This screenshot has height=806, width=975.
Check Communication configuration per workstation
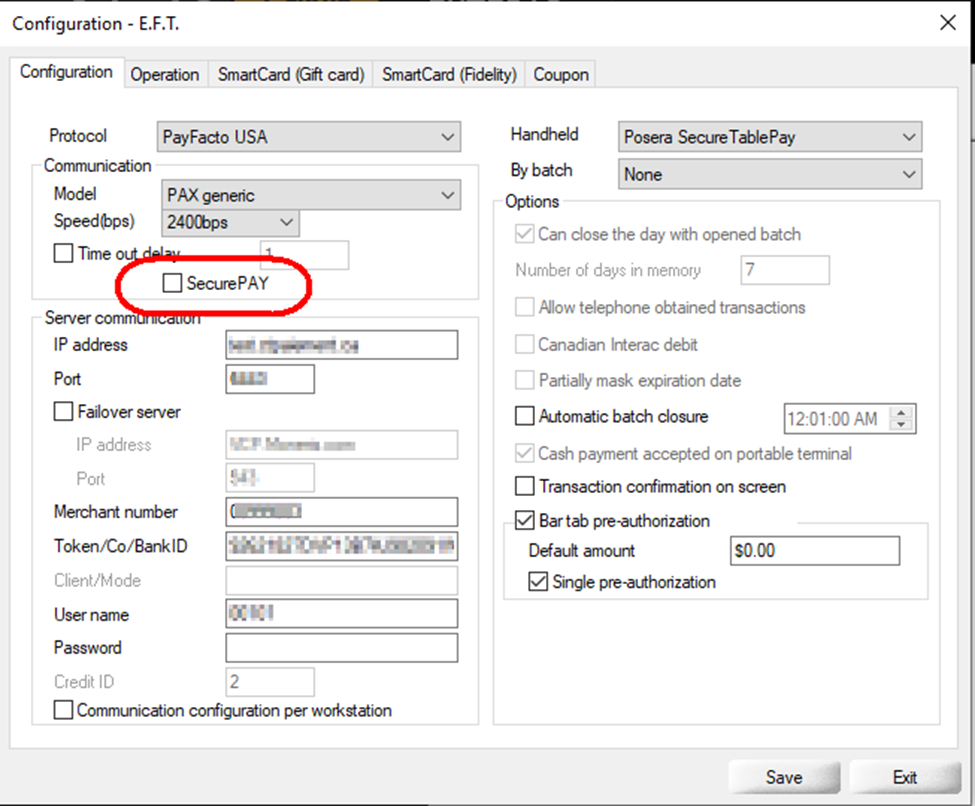[x=63, y=710]
